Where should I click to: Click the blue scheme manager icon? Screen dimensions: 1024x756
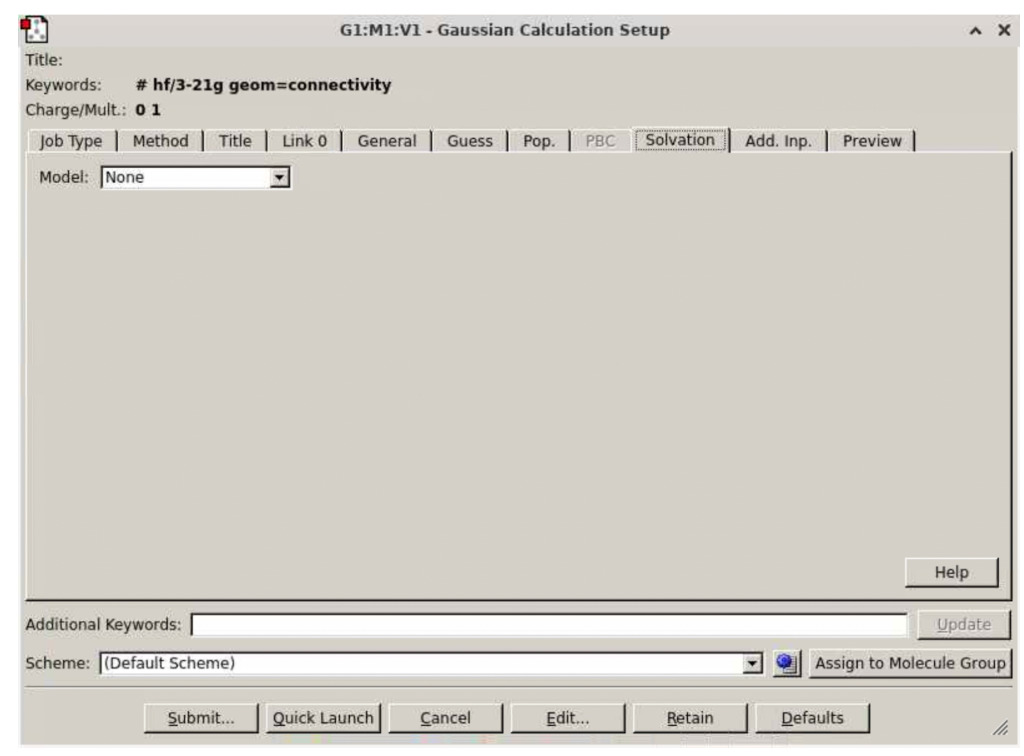click(x=785, y=663)
